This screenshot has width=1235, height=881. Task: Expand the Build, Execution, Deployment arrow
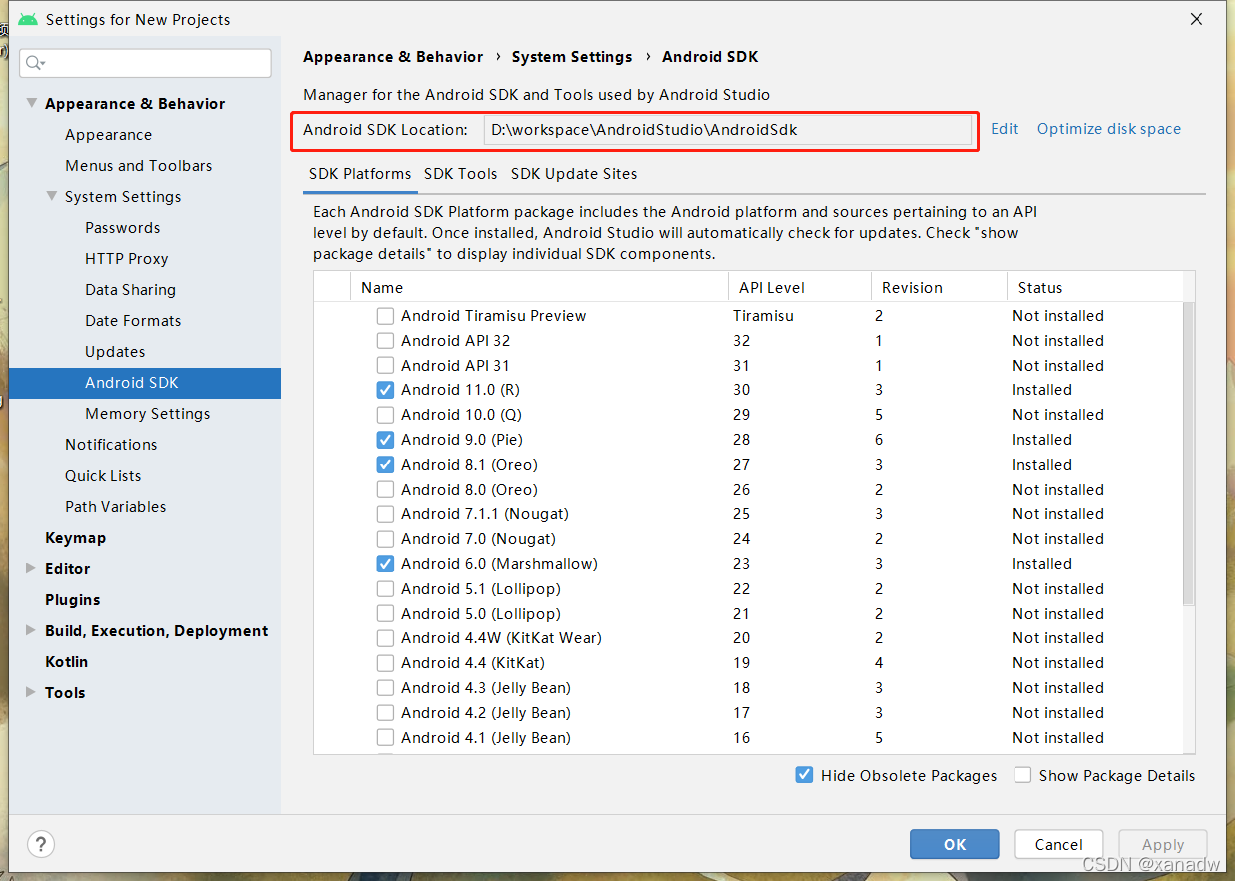31,630
